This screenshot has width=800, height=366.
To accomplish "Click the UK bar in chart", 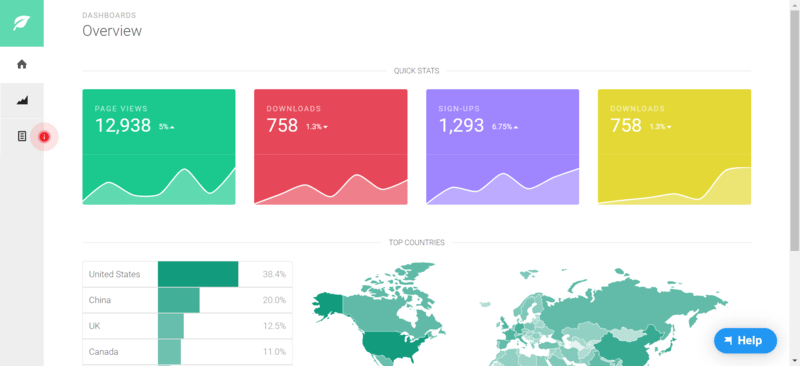I will click(x=170, y=326).
